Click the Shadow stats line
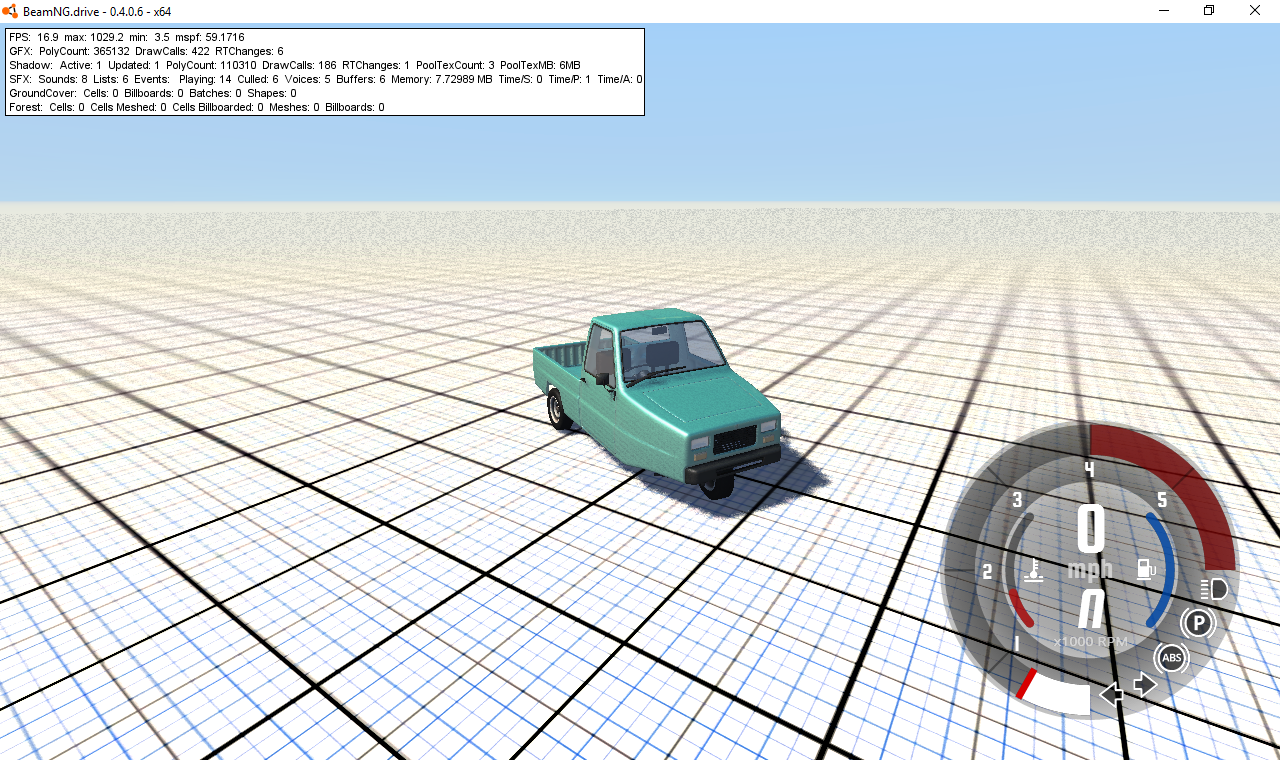This screenshot has height=760, width=1280. 295,65
